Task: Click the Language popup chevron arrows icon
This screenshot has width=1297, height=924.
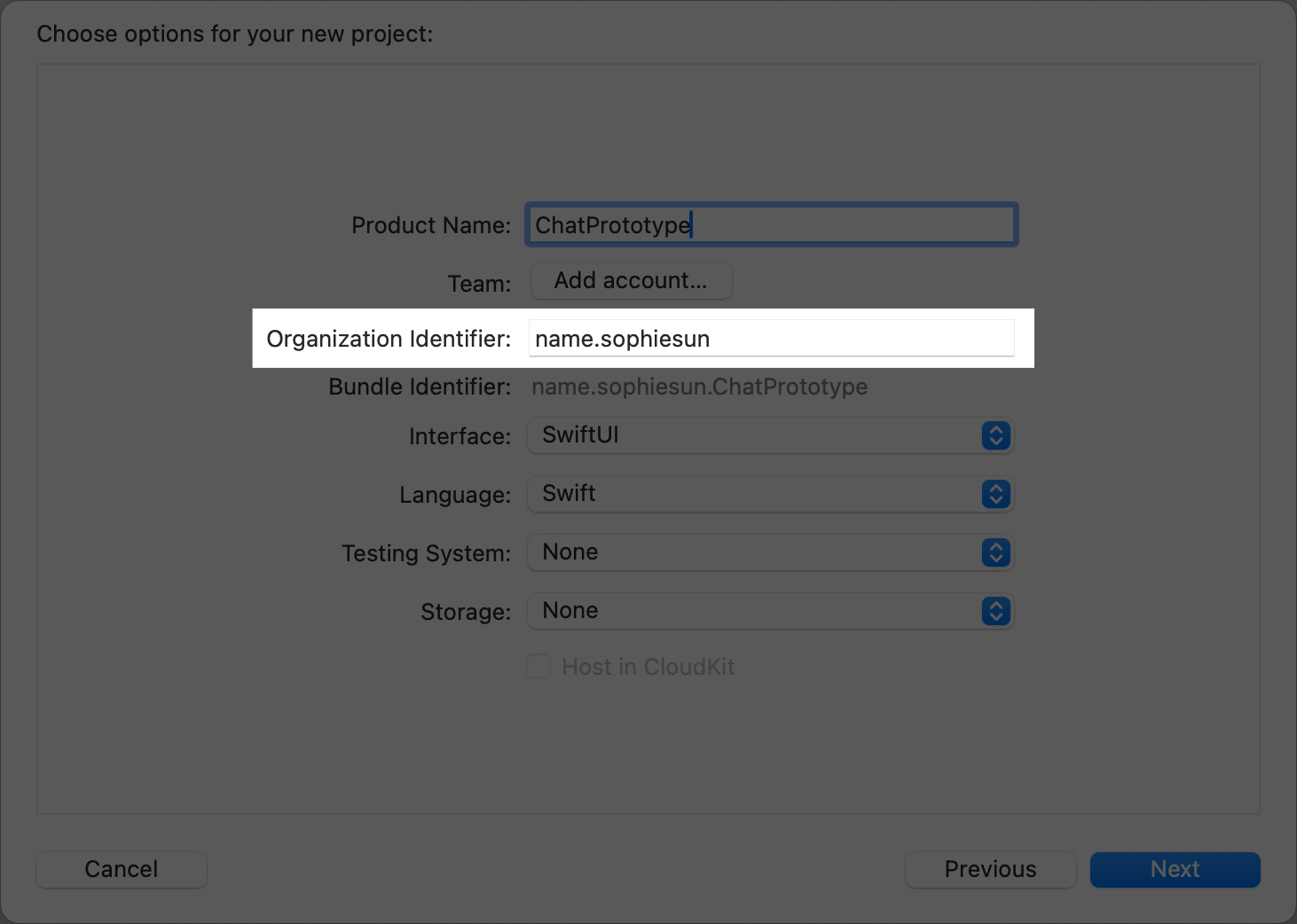Action: click(995, 494)
